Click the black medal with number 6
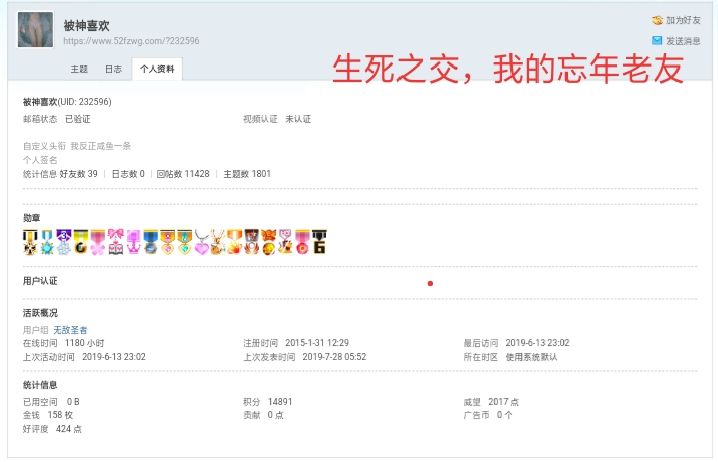 [x=319, y=242]
